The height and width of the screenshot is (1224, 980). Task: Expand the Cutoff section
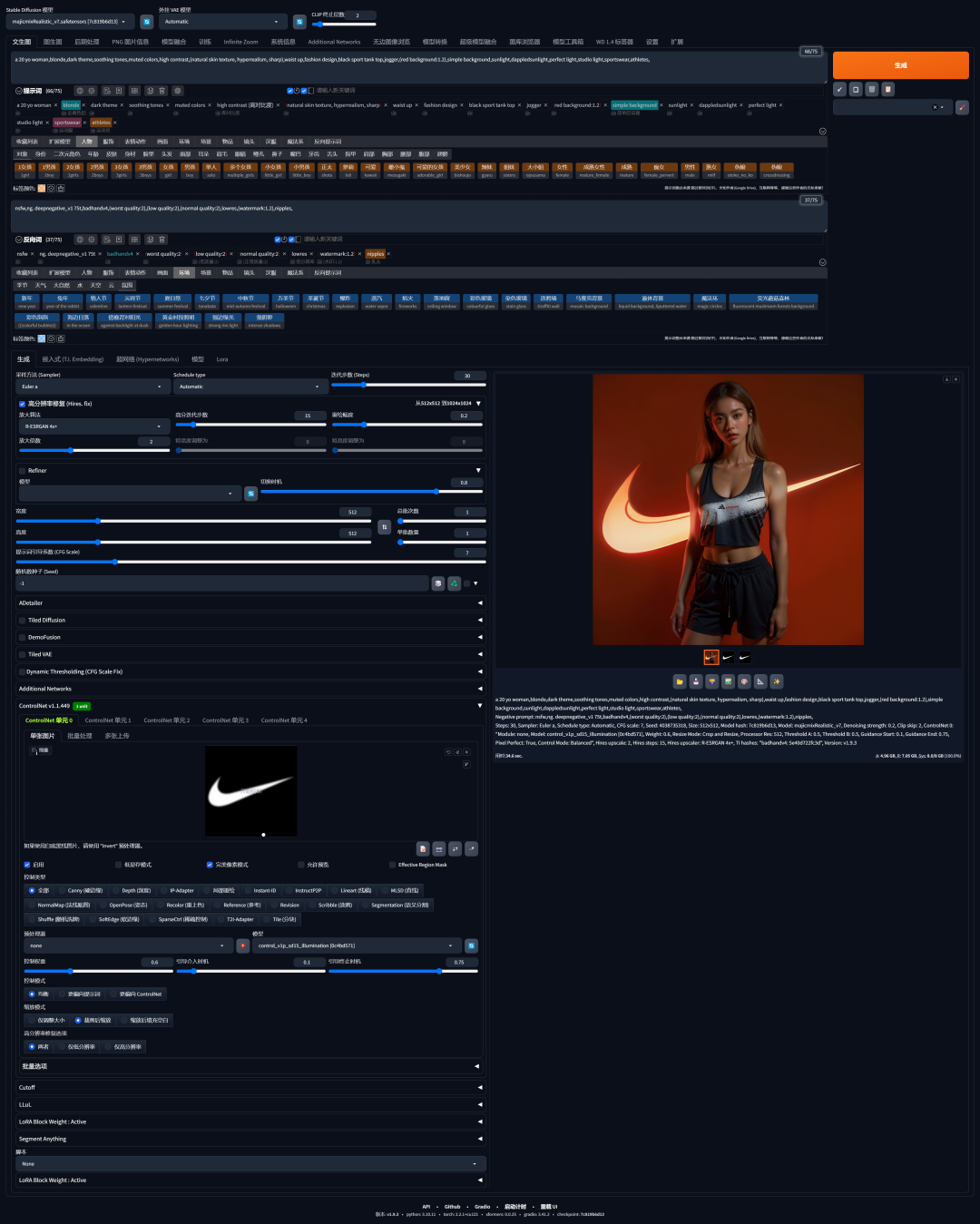tap(250, 1087)
